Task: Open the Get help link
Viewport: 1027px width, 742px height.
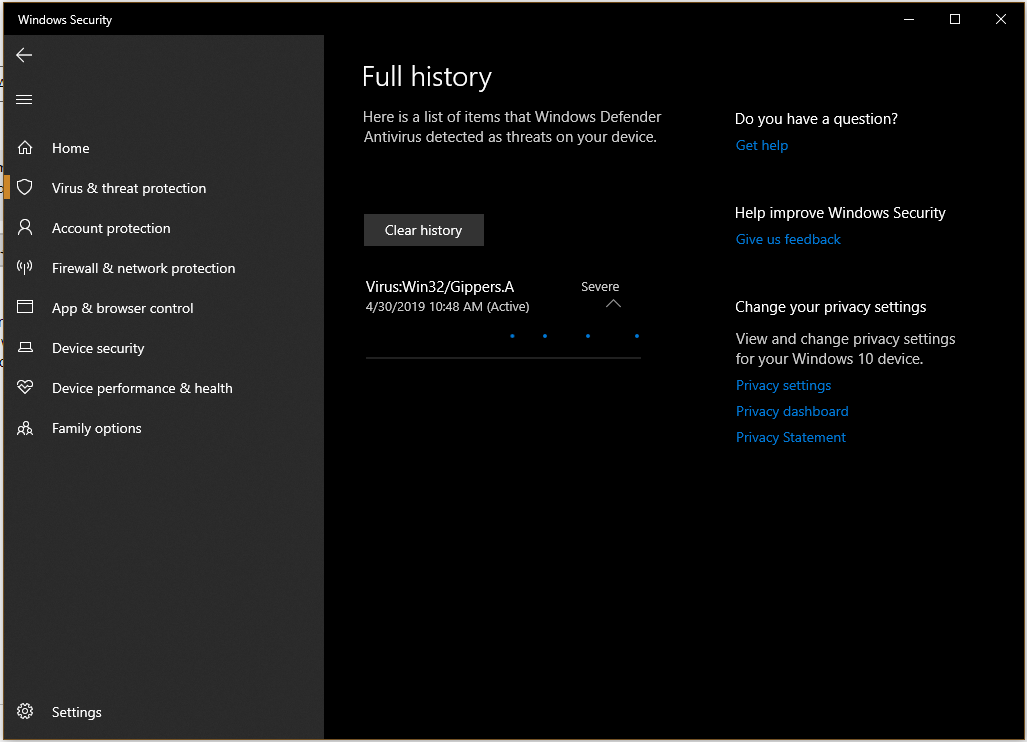Action: tap(762, 145)
